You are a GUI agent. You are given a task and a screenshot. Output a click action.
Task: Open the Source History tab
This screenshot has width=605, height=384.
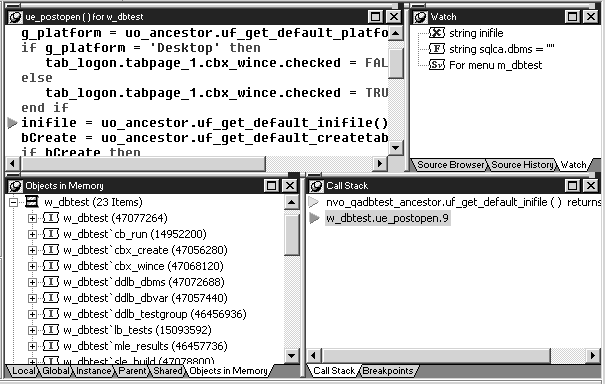(522, 165)
